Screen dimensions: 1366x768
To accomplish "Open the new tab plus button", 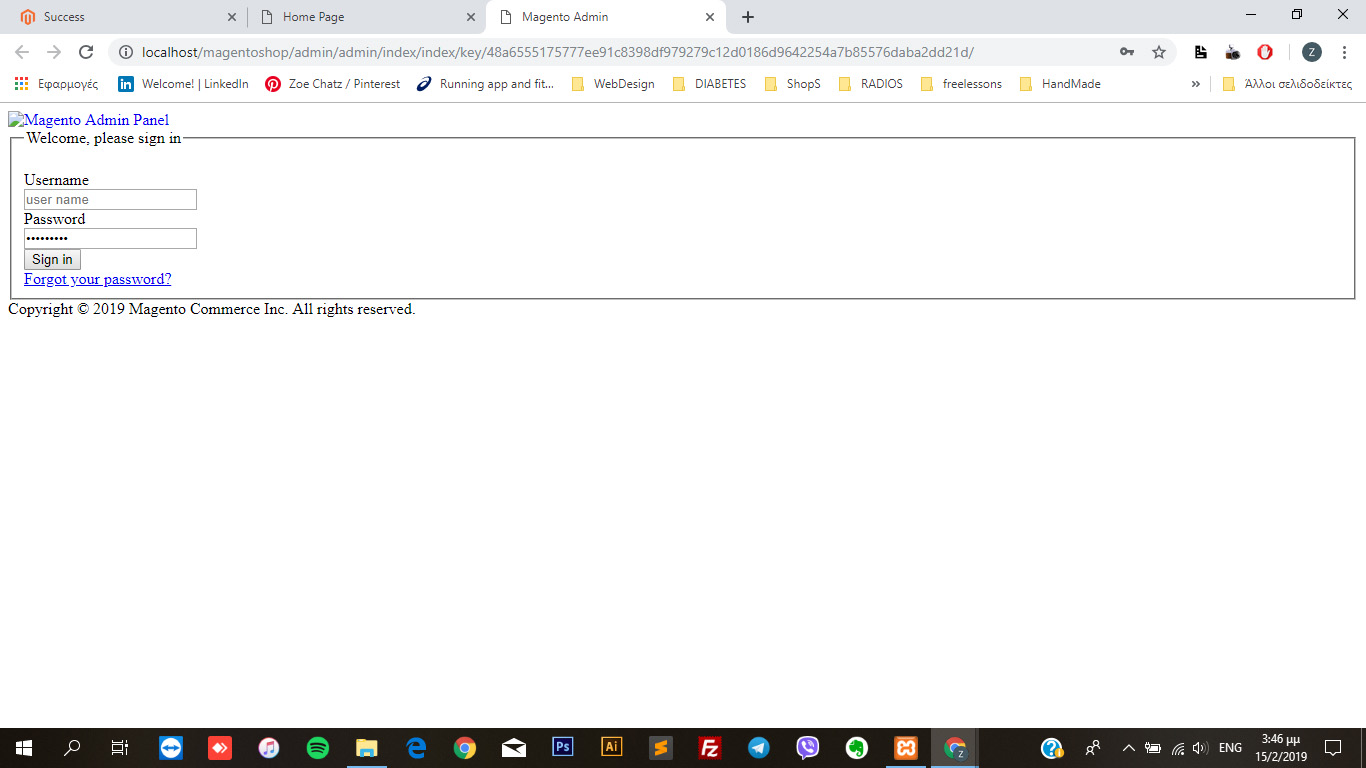I will tap(748, 17).
